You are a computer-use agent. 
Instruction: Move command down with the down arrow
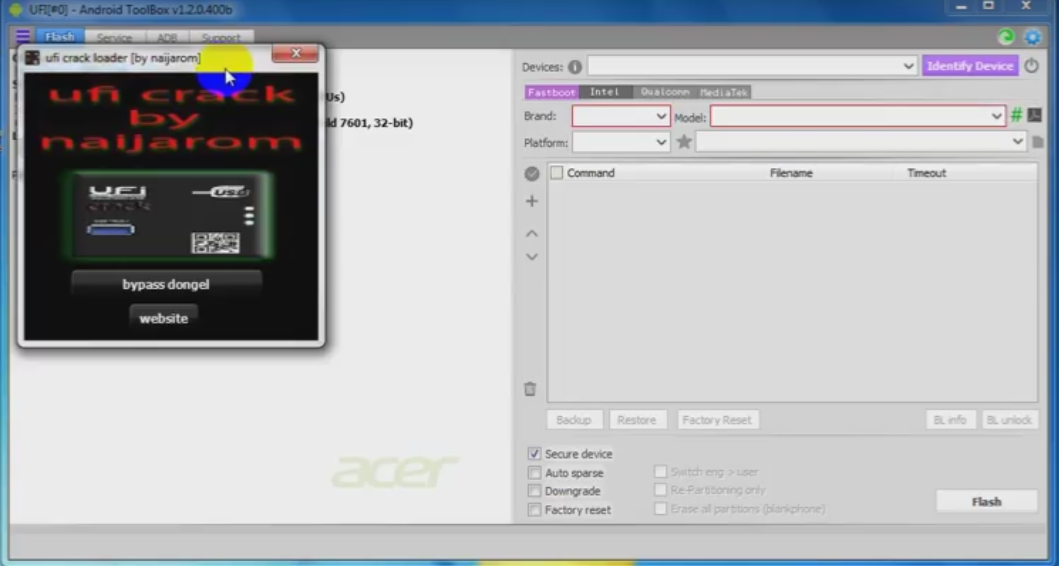pos(532,257)
